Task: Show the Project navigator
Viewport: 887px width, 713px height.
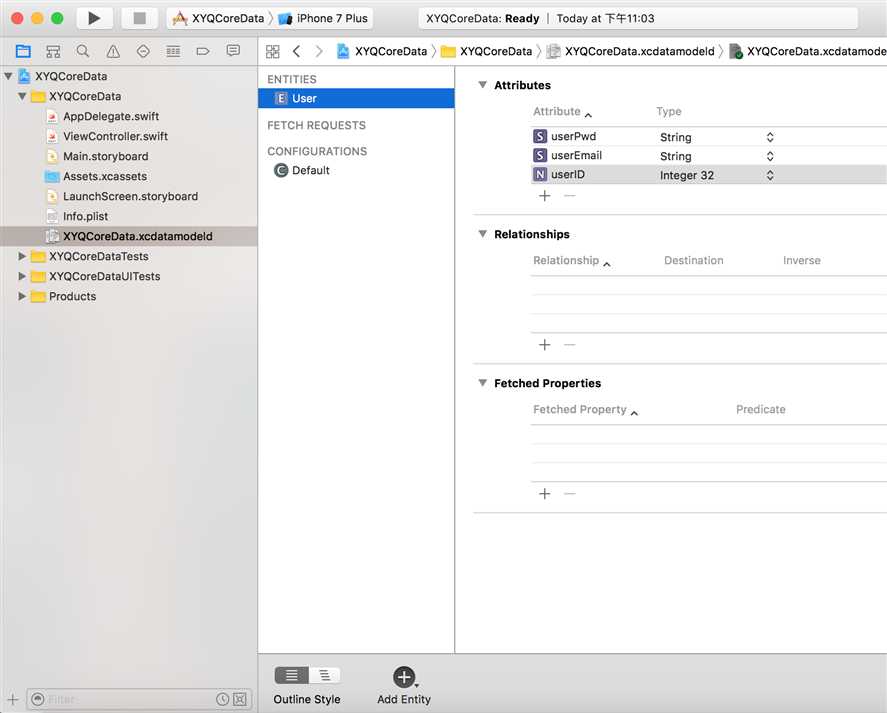Action: point(23,51)
